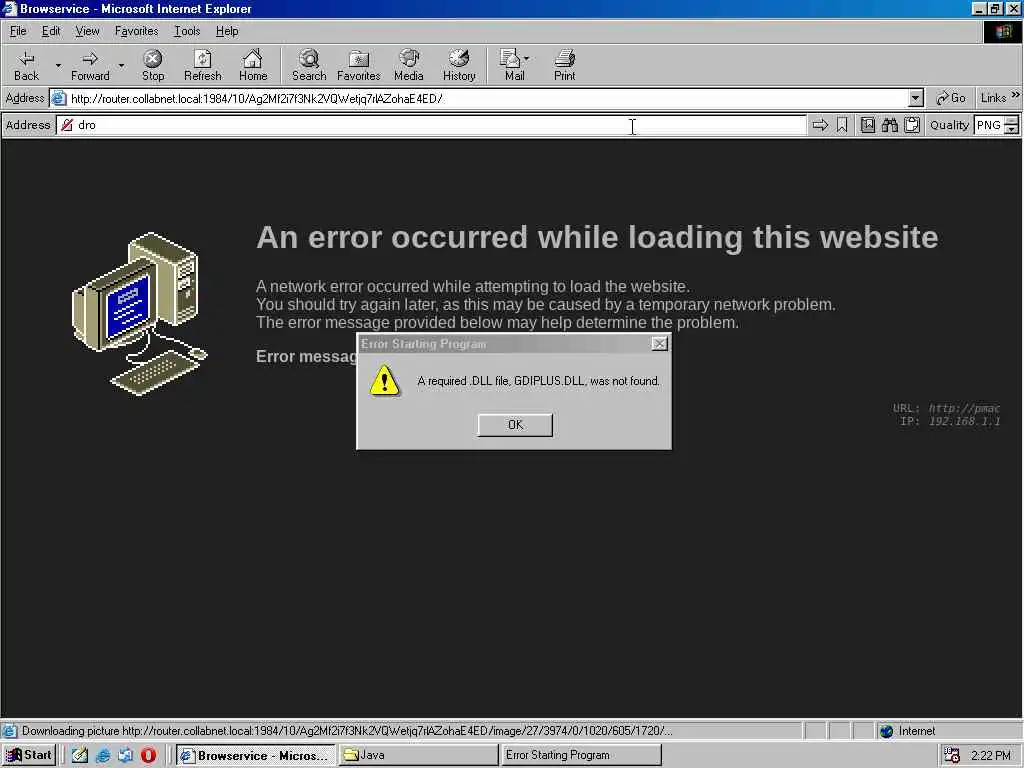Viewport: 1024px width, 768px height.
Task: Click the Quality PNG value field
Action: point(989,125)
